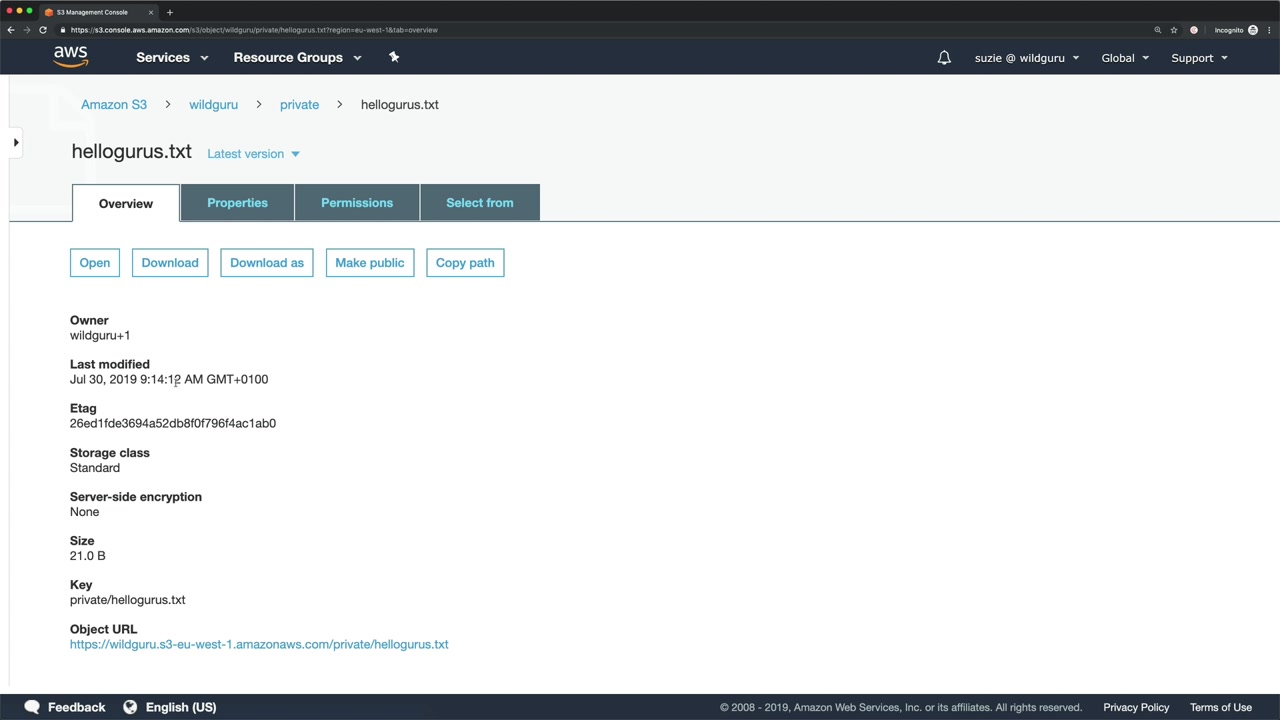Open the Privacy Policy link
The image size is (1280, 720).
(1136, 707)
